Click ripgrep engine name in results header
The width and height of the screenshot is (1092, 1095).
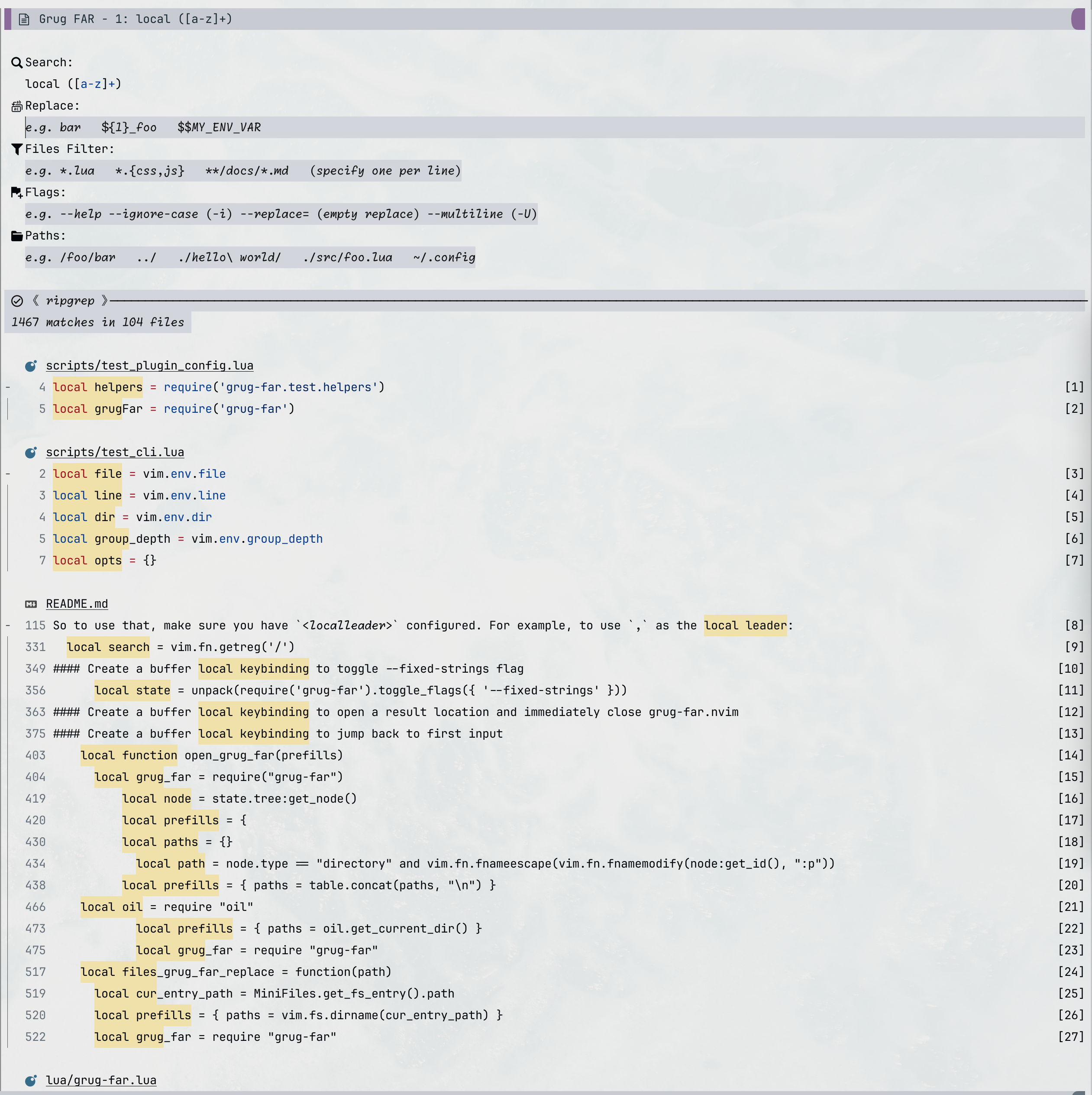click(70, 301)
